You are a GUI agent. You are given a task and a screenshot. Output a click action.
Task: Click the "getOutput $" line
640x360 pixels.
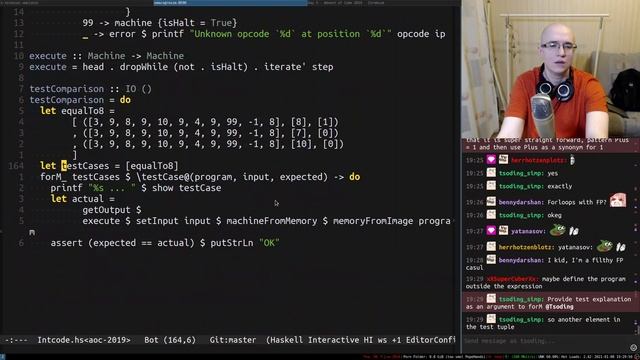point(112,210)
